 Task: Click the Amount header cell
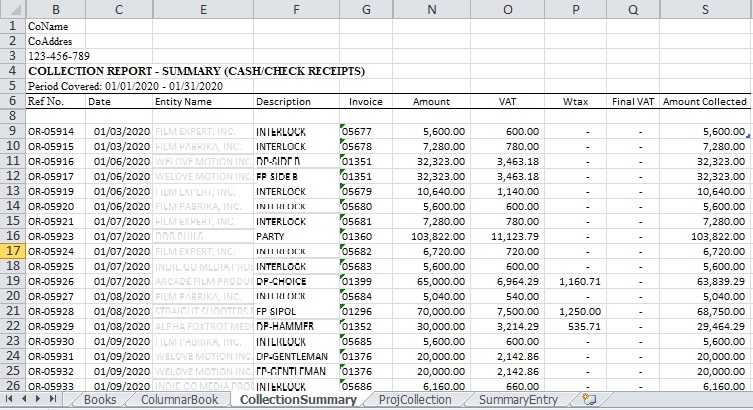(x=431, y=101)
